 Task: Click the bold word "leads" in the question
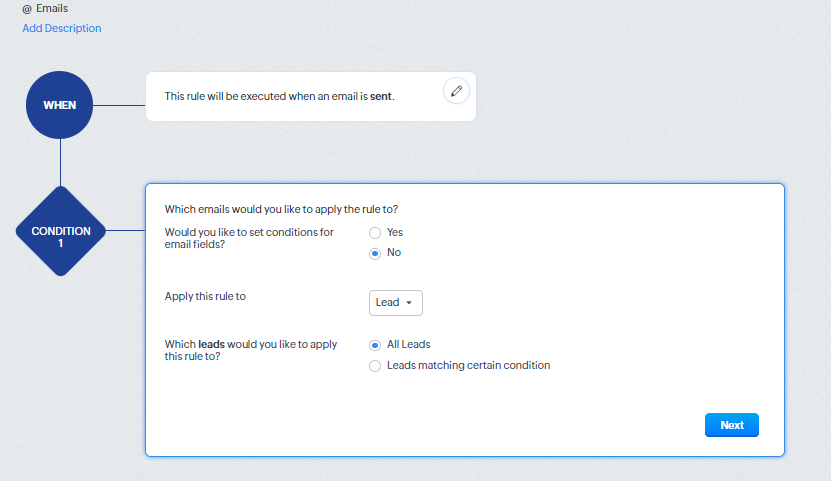(212, 344)
